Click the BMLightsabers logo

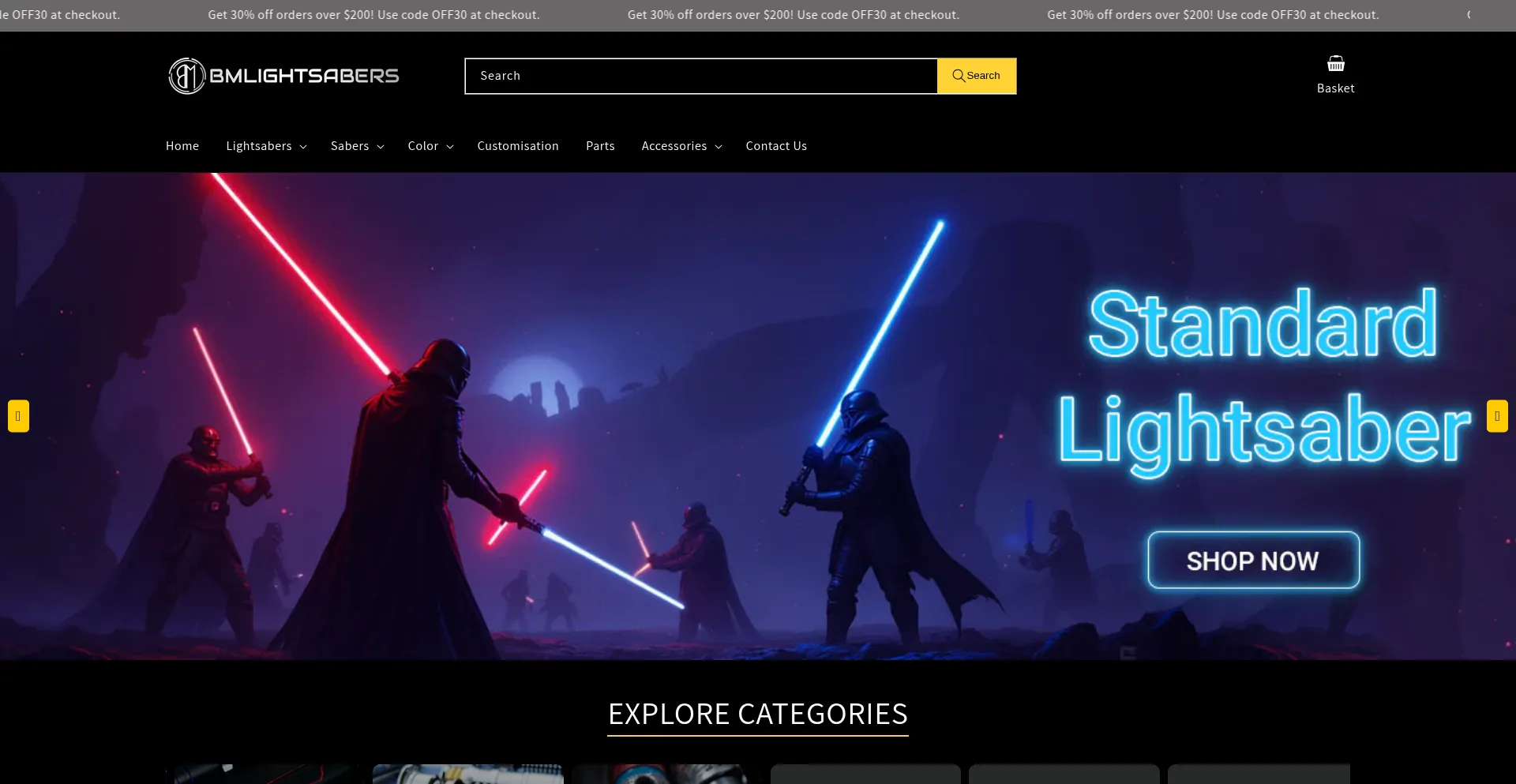283,76
